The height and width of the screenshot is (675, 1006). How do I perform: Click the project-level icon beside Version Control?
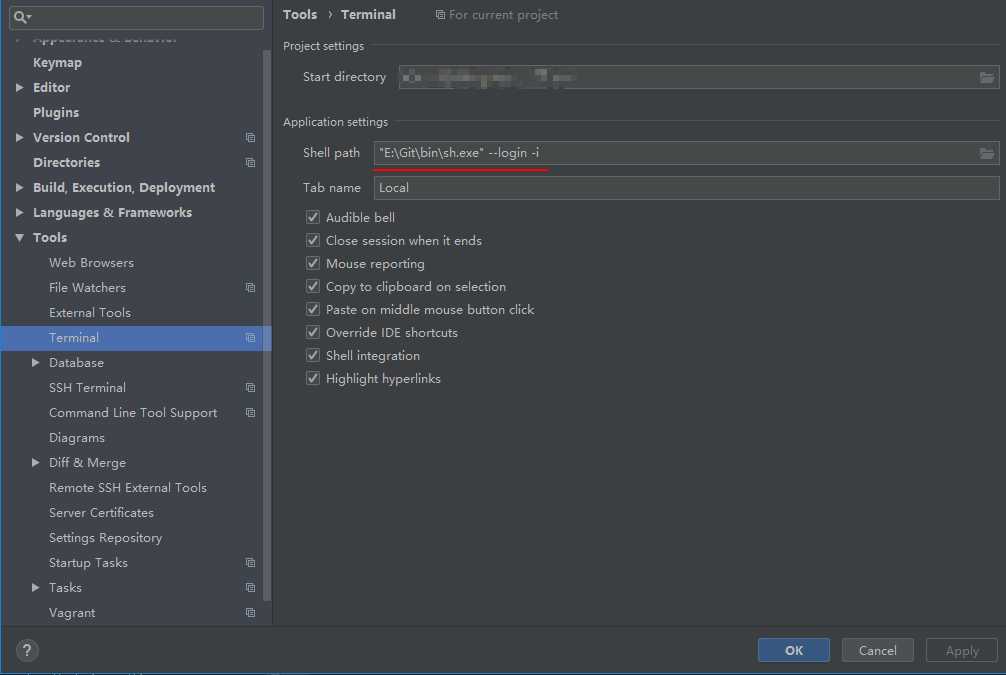(x=250, y=137)
